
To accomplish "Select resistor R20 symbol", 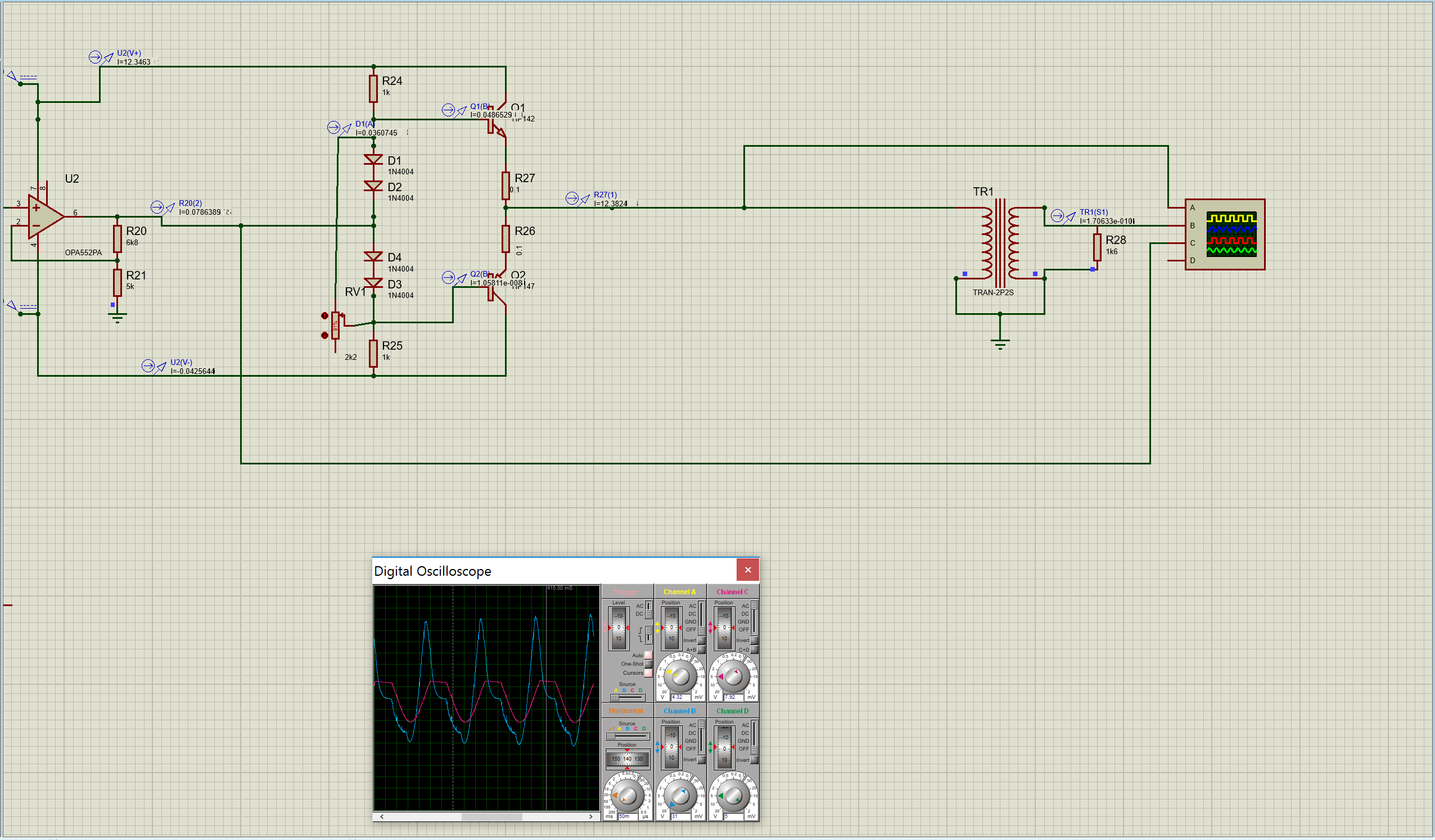I will tap(118, 238).
